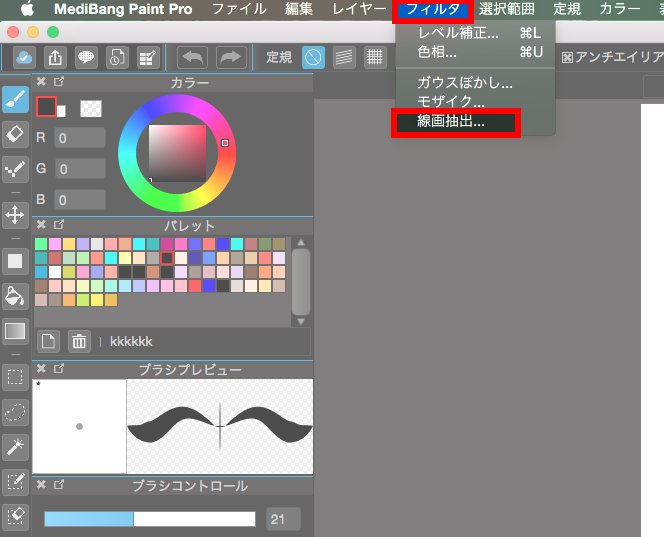Select the Dot pen tool
Viewport: 664px width, 537px height.
point(15,170)
